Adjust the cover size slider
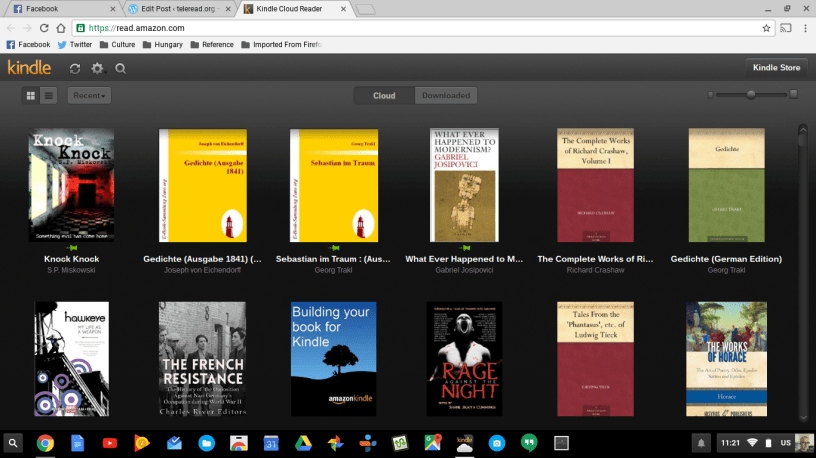816x458 pixels. [750, 94]
